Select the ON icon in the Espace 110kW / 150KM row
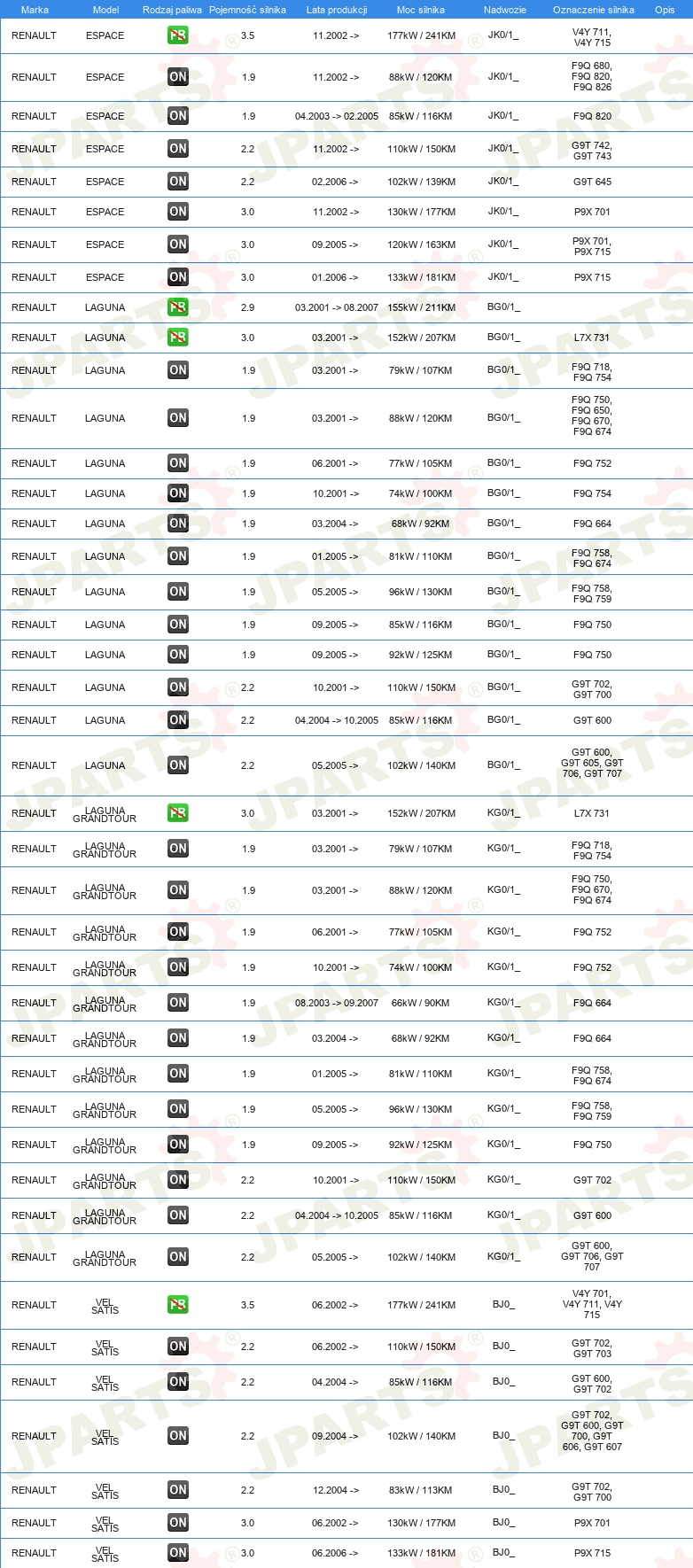This screenshot has width=693, height=1568. 178,149
